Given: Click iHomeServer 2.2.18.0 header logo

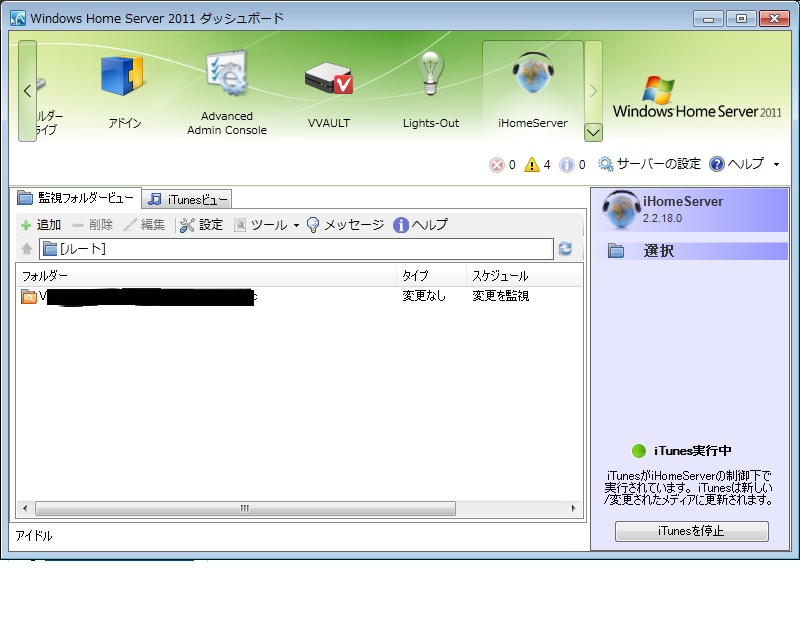Looking at the screenshot, I should coord(621,210).
